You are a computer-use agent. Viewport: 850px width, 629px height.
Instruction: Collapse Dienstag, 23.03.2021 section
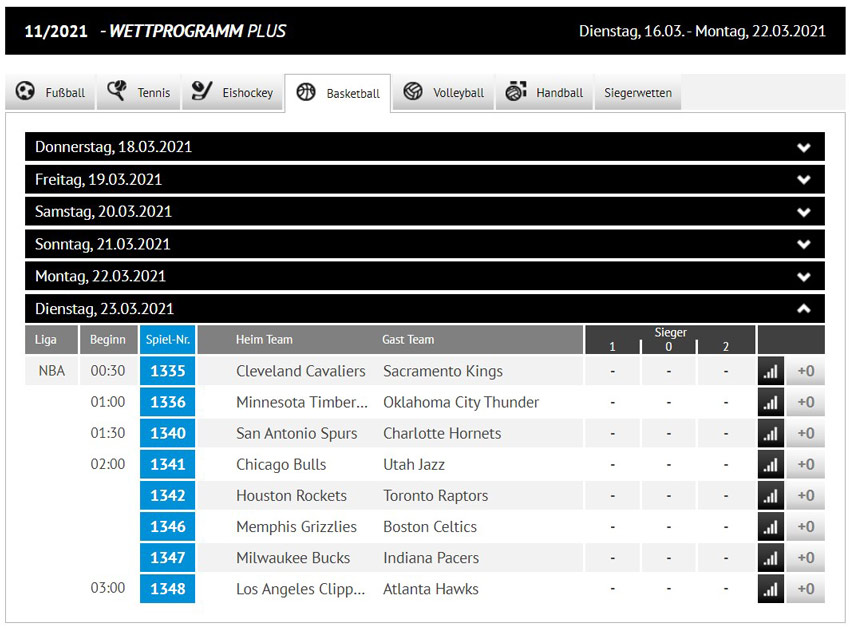coord(425,309)
